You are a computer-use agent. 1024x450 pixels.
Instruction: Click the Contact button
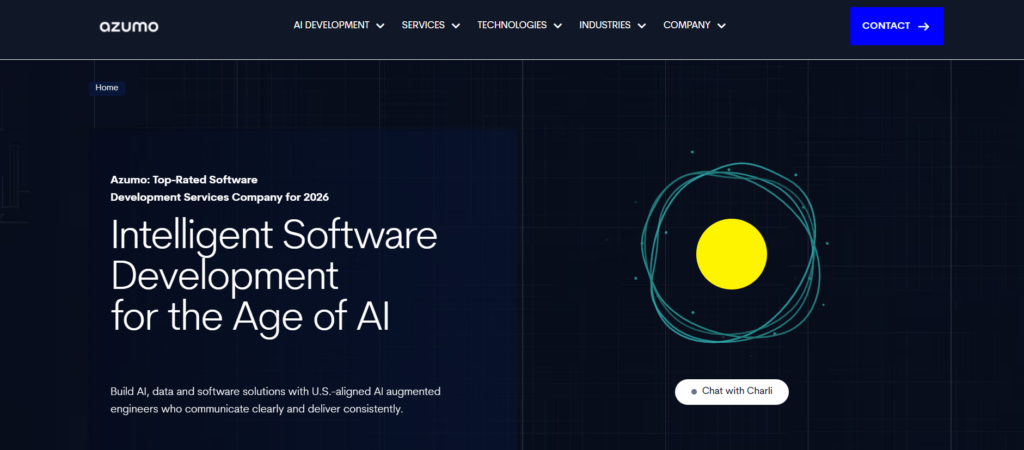(x=897, y=26)
